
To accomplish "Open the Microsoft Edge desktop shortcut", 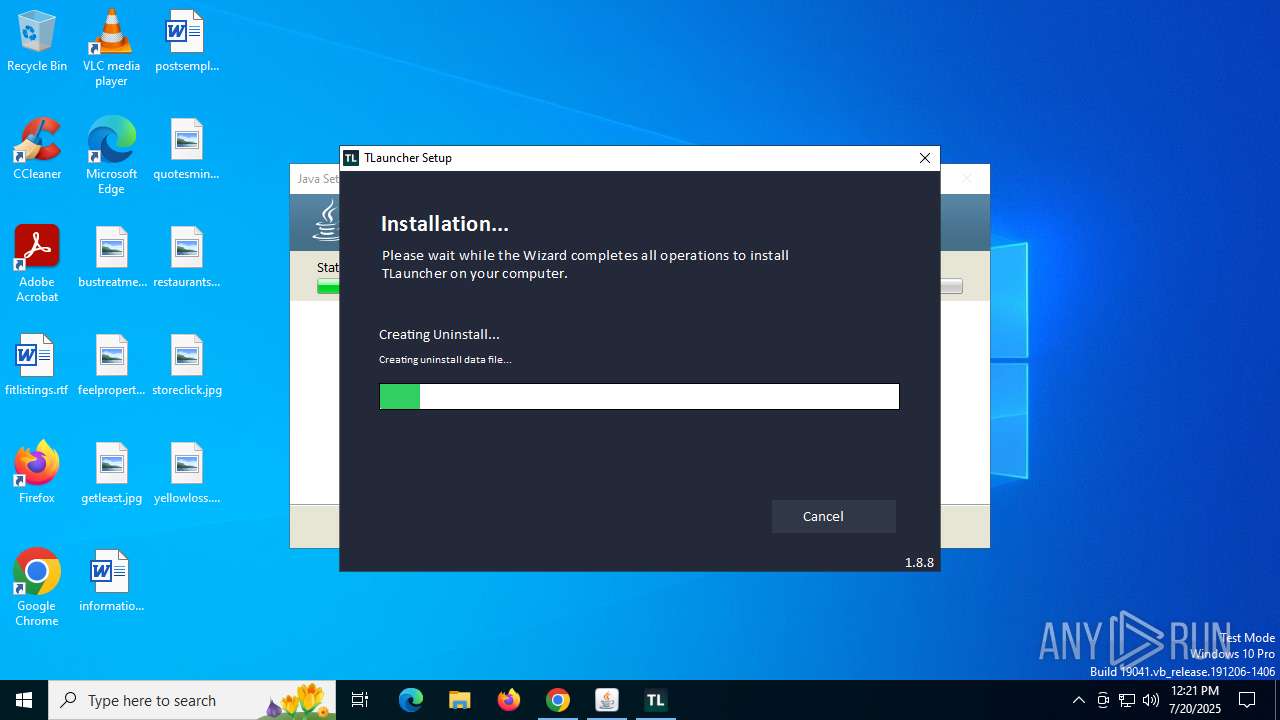I will pyautogui.click(x=111, y=156).
